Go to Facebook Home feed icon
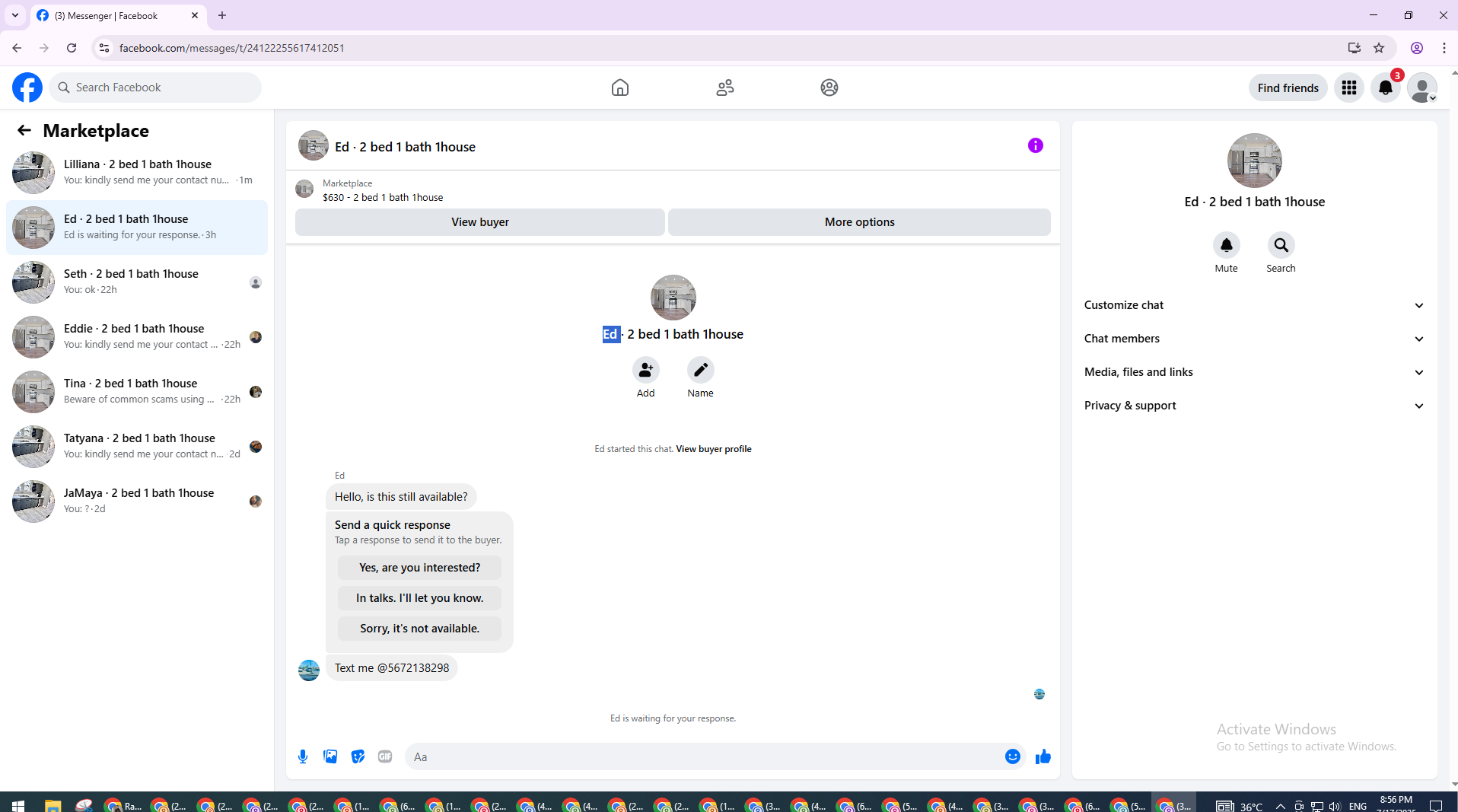This screenshot has height=812, width=1458. [x=620, y=88]
